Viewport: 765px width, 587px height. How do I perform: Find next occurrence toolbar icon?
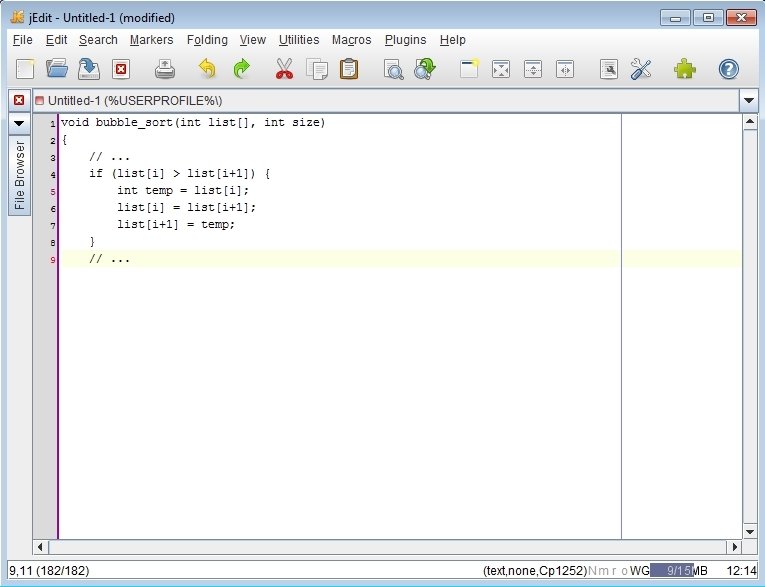[425, 69]
